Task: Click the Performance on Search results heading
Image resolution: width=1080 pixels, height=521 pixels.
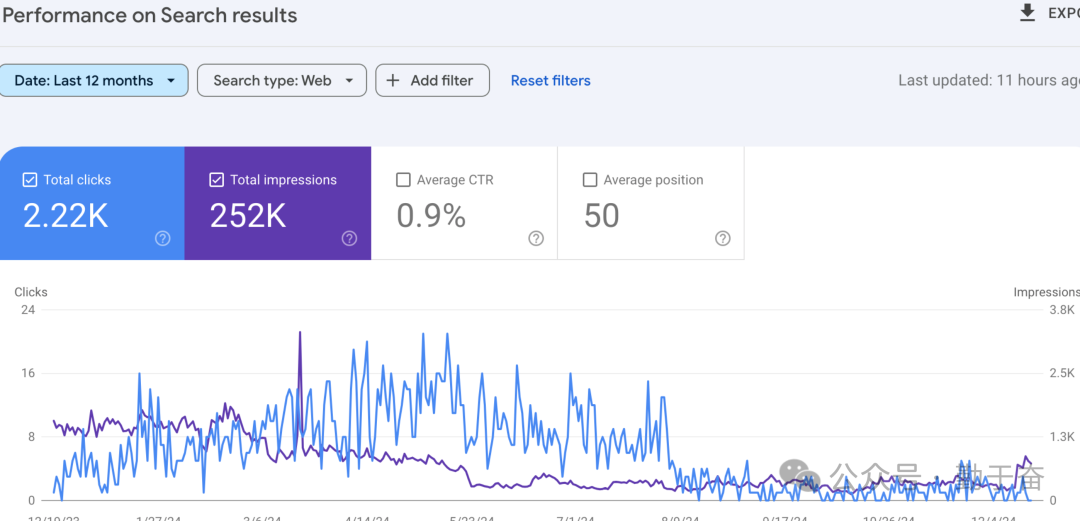Action: point(150,15)
